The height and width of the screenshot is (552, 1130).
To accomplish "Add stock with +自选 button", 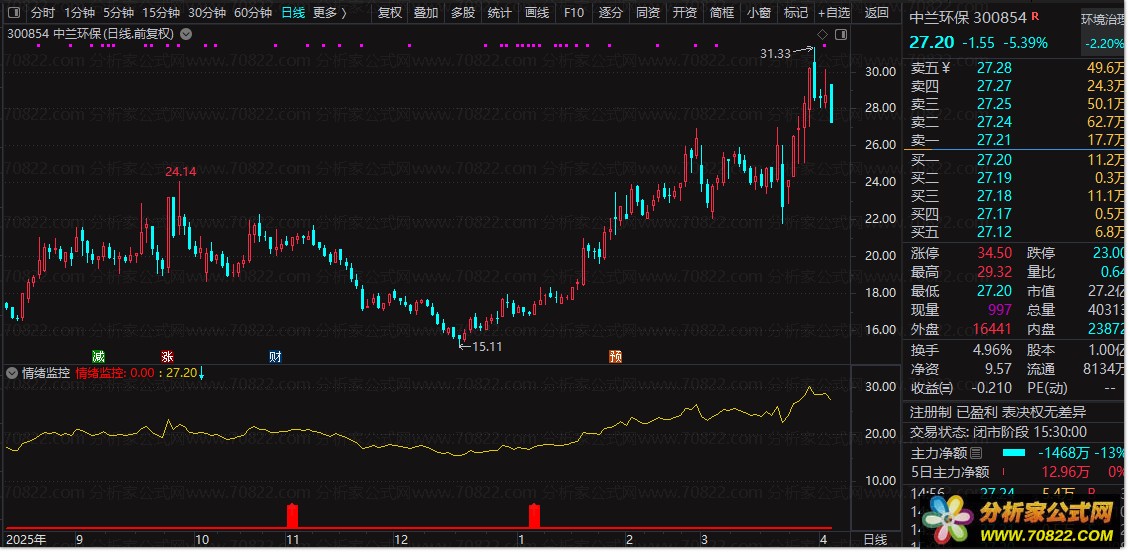I will click(x=834, y=12).
